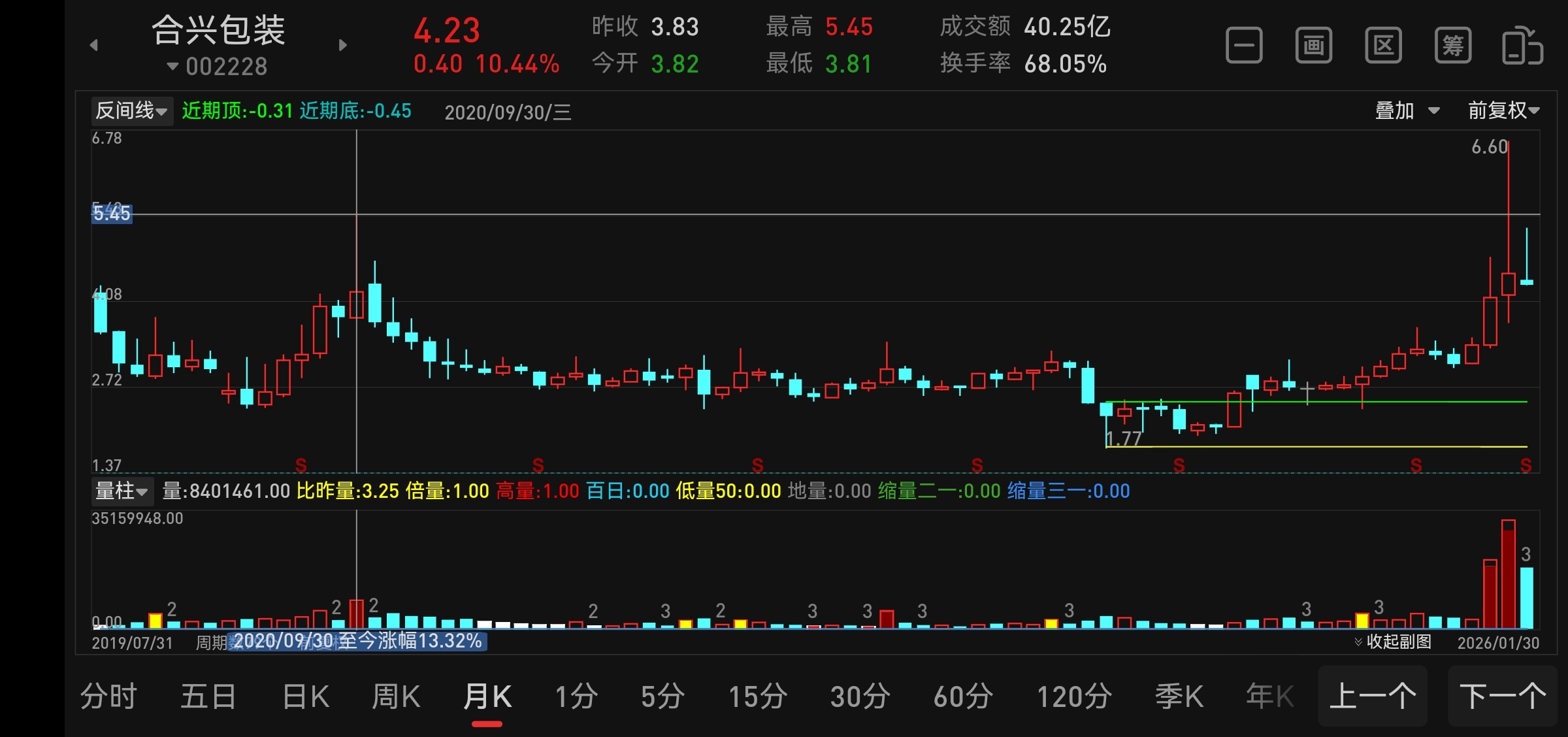1568x737 pixels.
Task: Switch to the 日K tab
Action: (x=305, y=696)
